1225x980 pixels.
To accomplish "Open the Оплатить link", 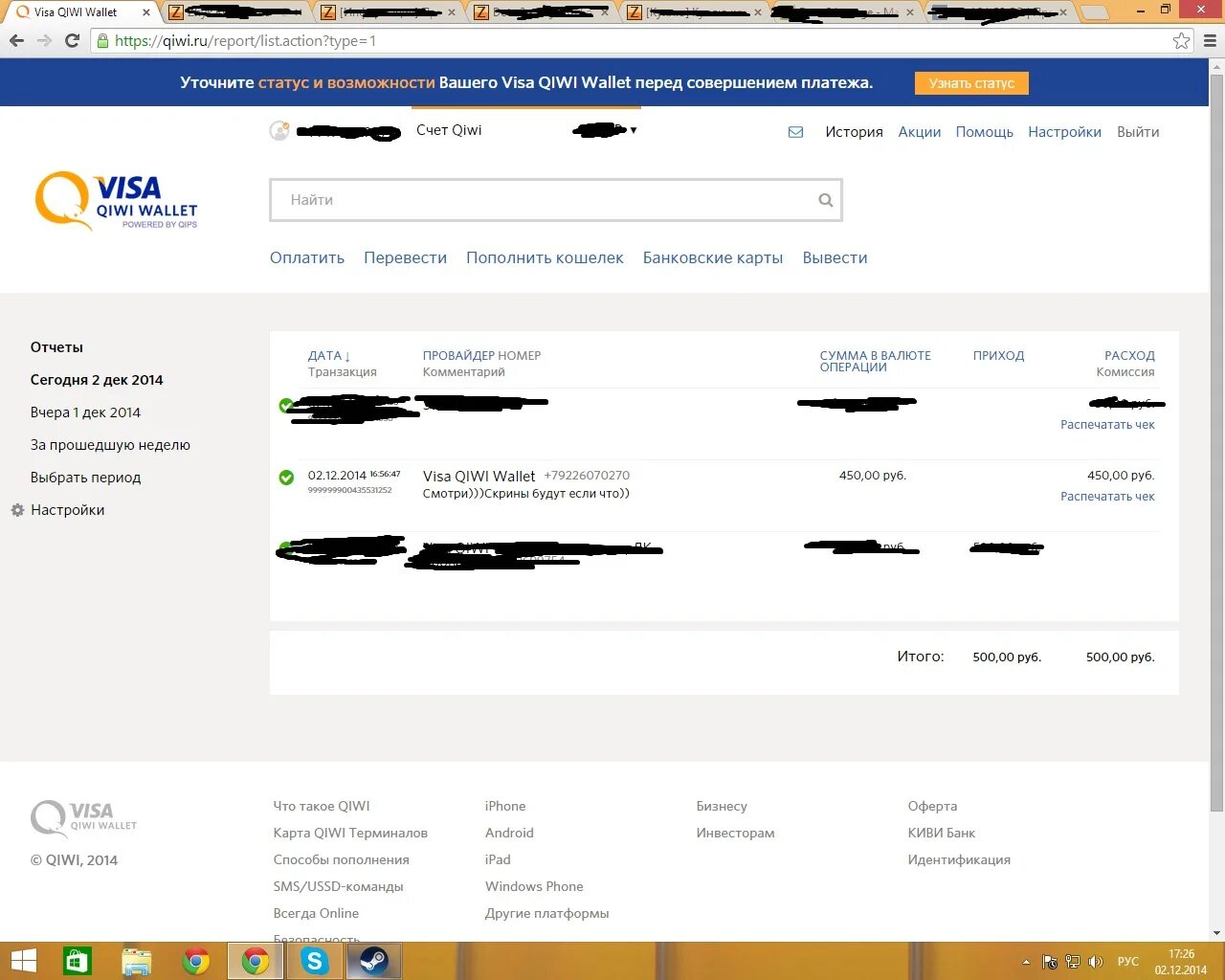I will 307,257.
